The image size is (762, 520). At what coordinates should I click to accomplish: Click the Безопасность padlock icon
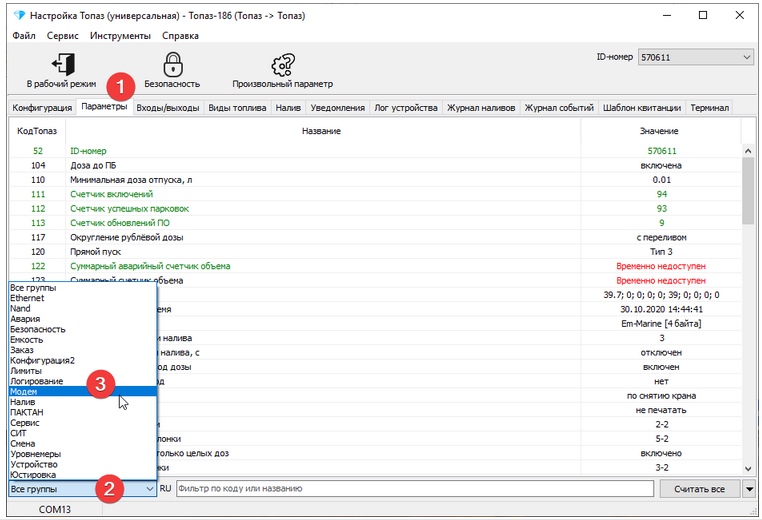pos(172,65)
